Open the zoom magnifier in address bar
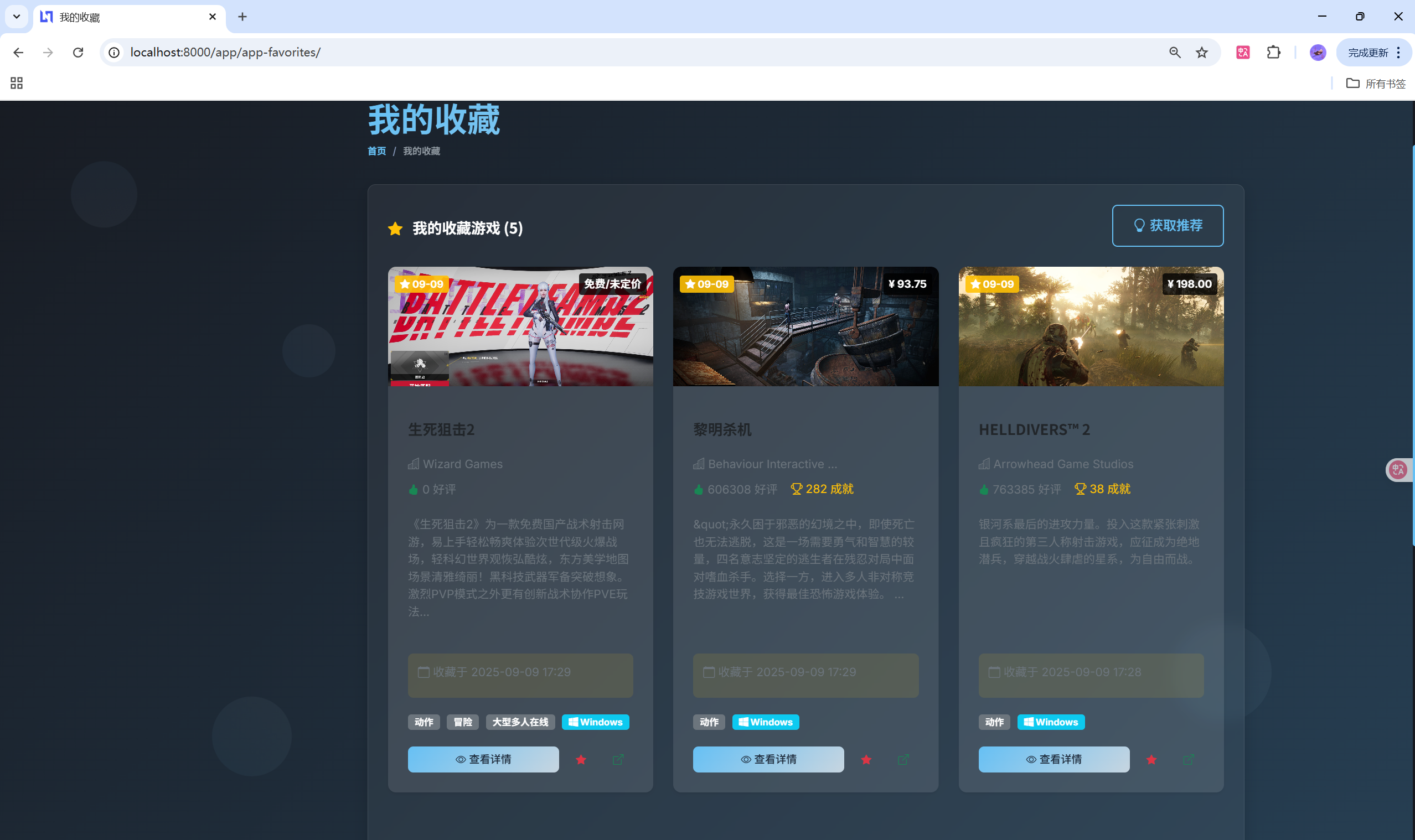The height and width of the screenshot is (840, 1415). [x=1175, y=53]
